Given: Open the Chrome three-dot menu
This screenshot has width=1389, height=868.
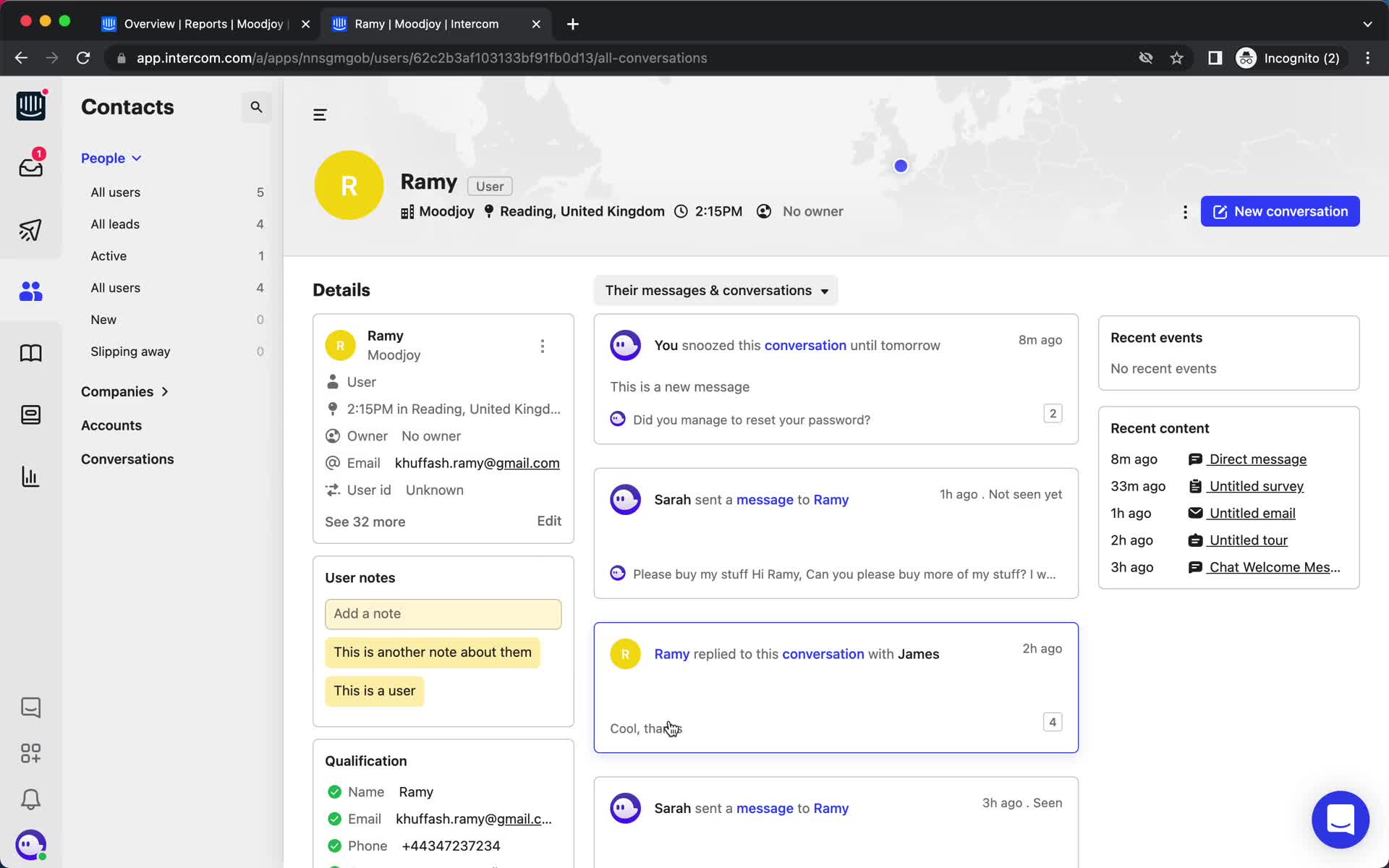Looking at the screenshot, I should coord(1367,58).
